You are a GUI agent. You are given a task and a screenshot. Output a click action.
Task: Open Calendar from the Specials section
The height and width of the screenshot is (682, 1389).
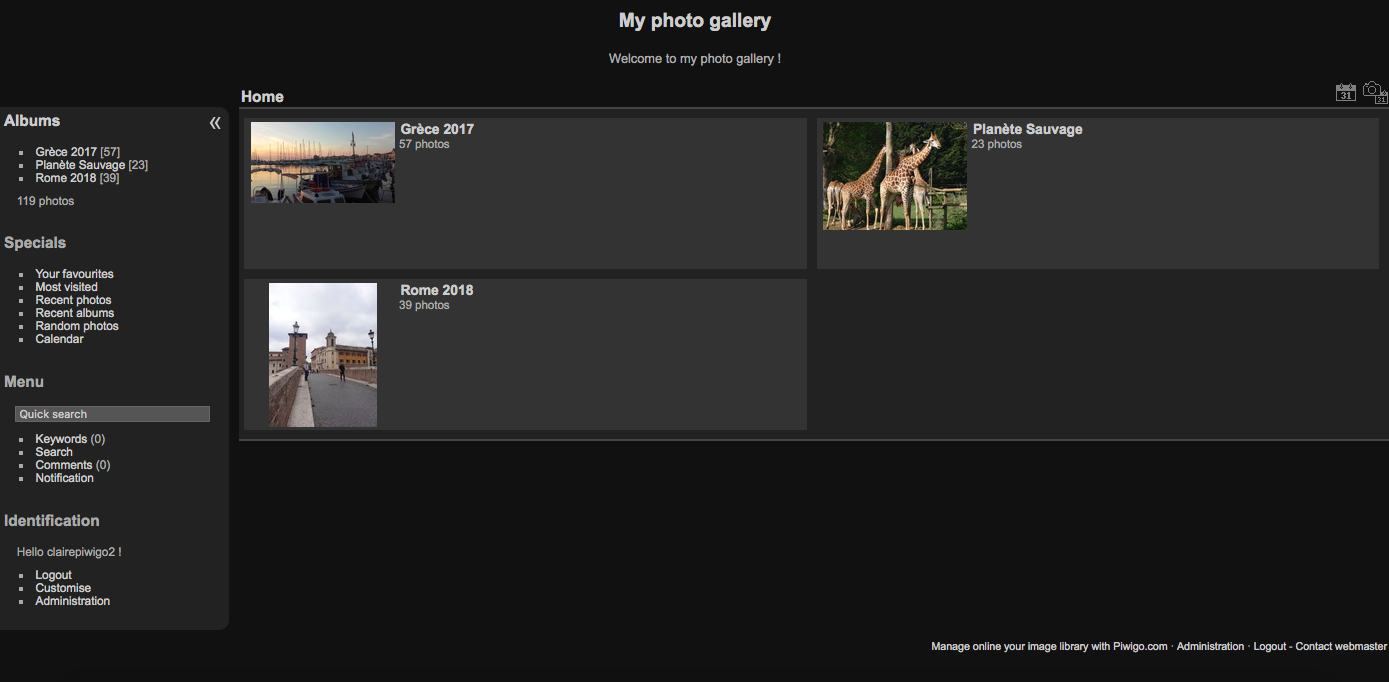[59, 338]
